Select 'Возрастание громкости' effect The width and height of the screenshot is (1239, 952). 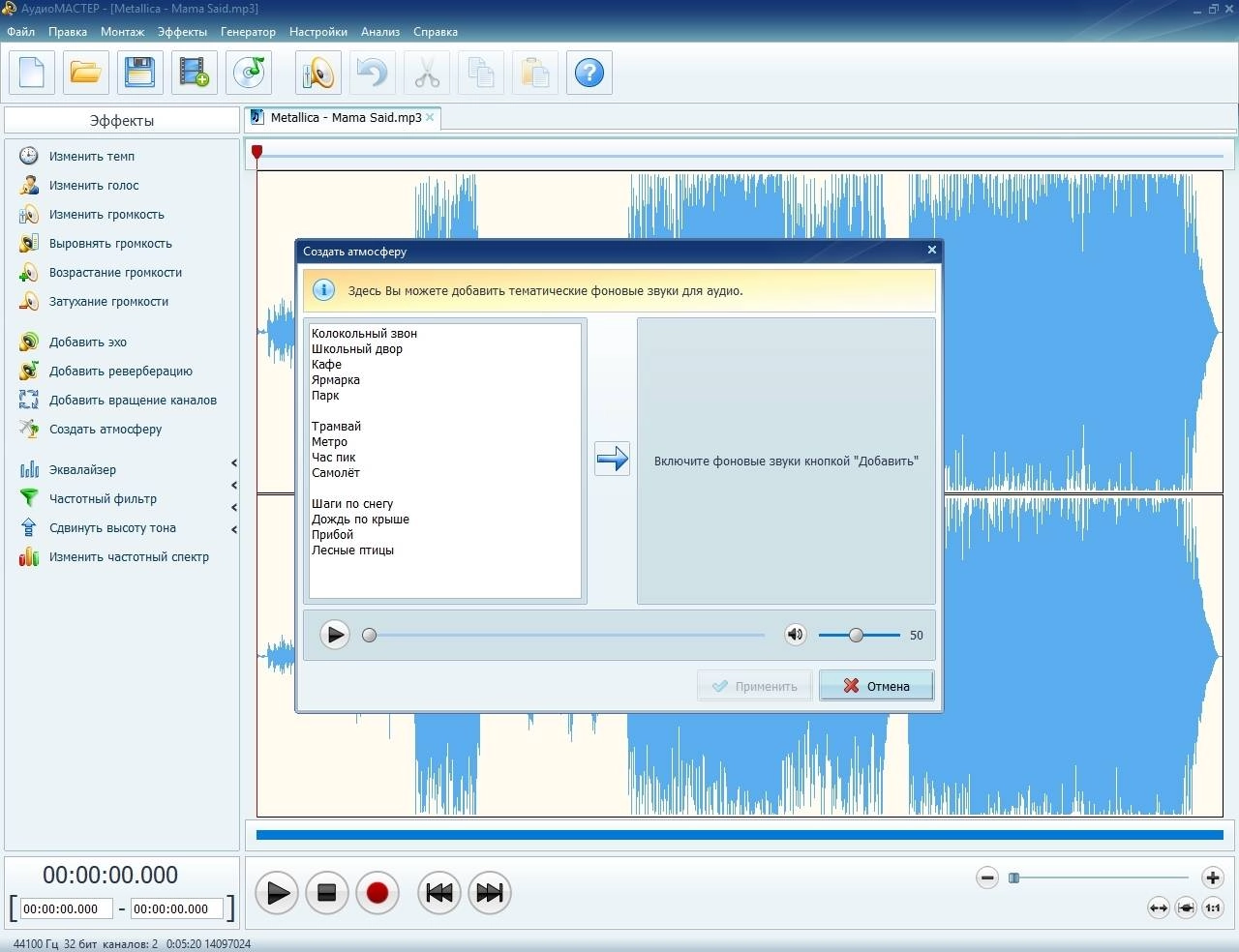pyautogui.click(x=115, y=272)
